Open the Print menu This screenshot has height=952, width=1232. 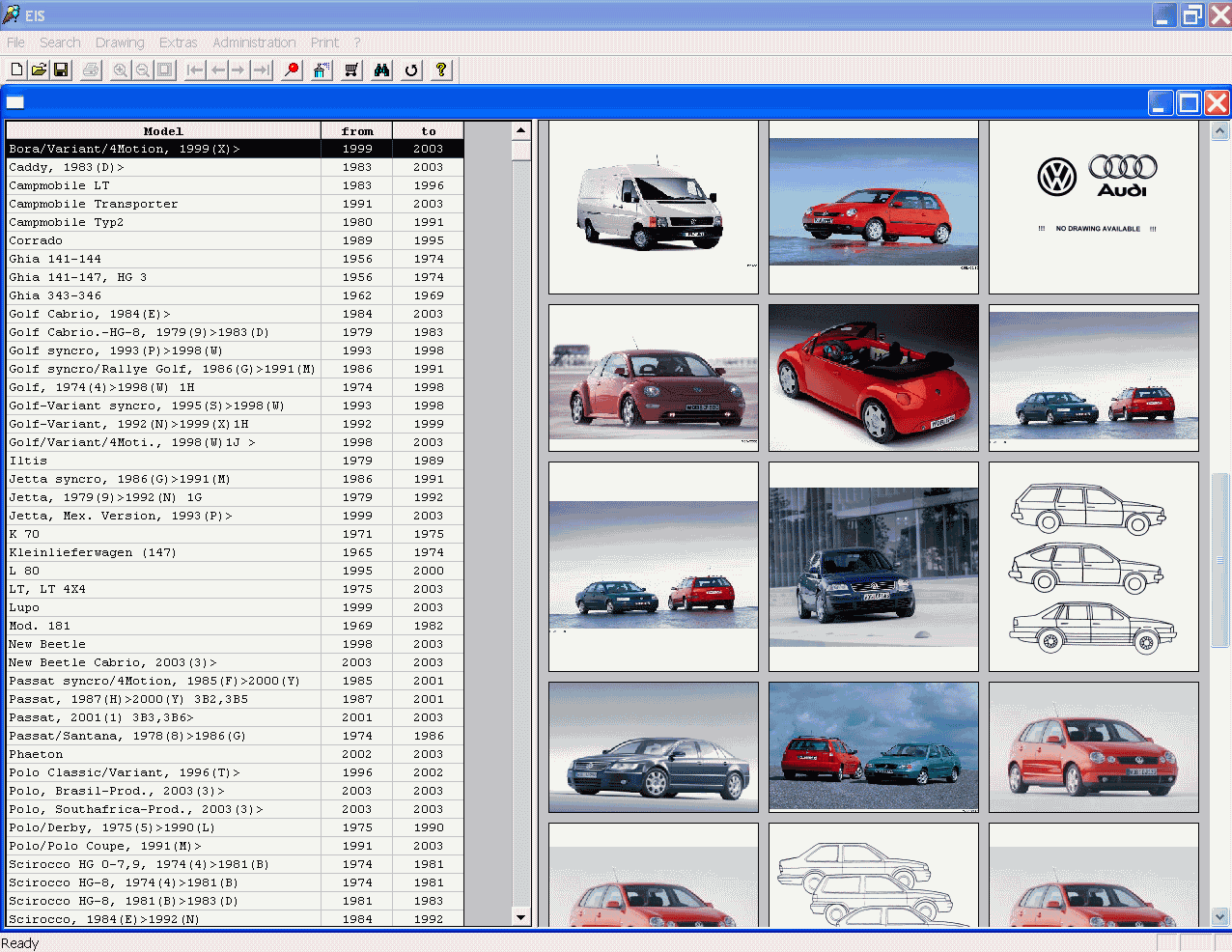coord(324,42)
